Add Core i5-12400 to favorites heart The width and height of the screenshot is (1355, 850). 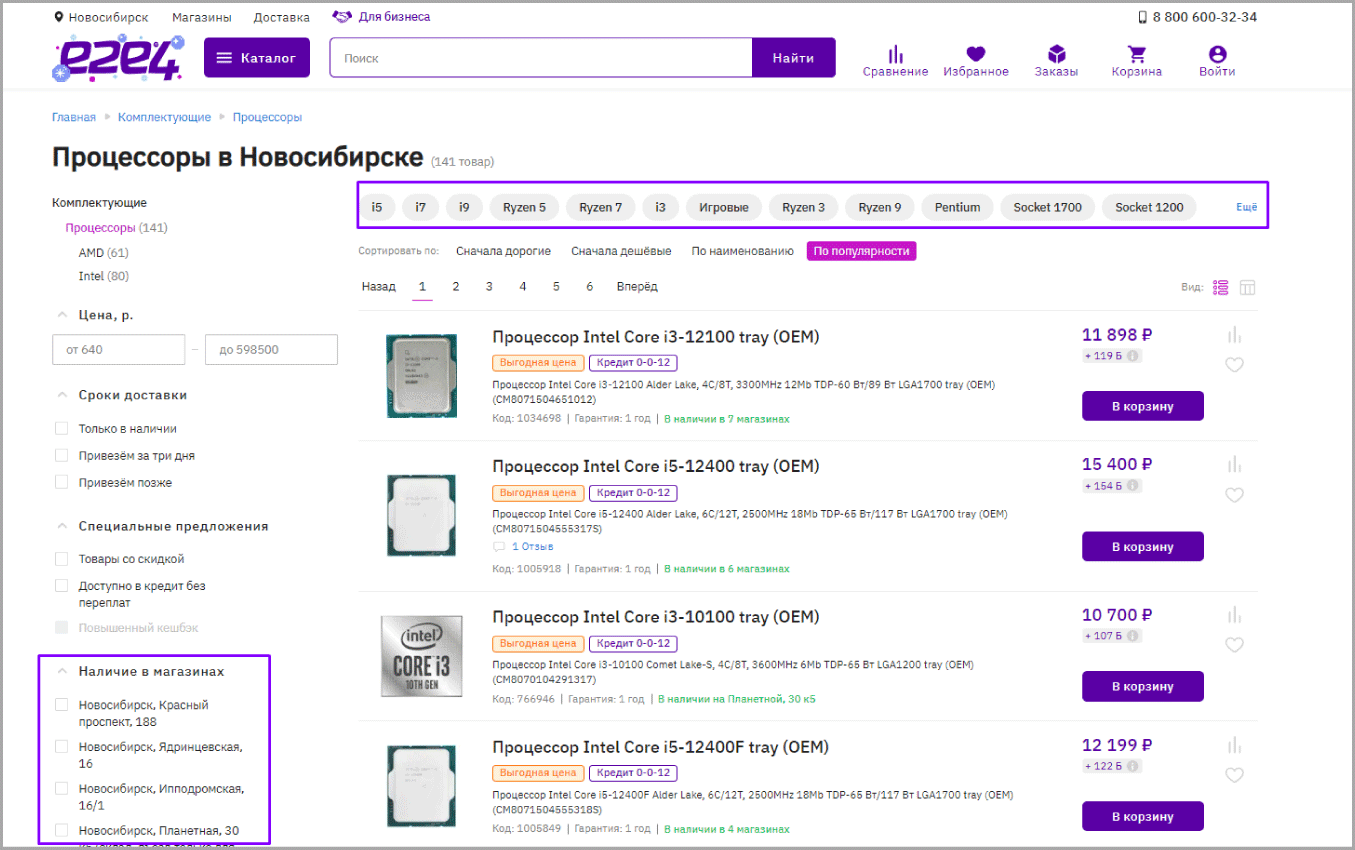tap(1234, 495)
